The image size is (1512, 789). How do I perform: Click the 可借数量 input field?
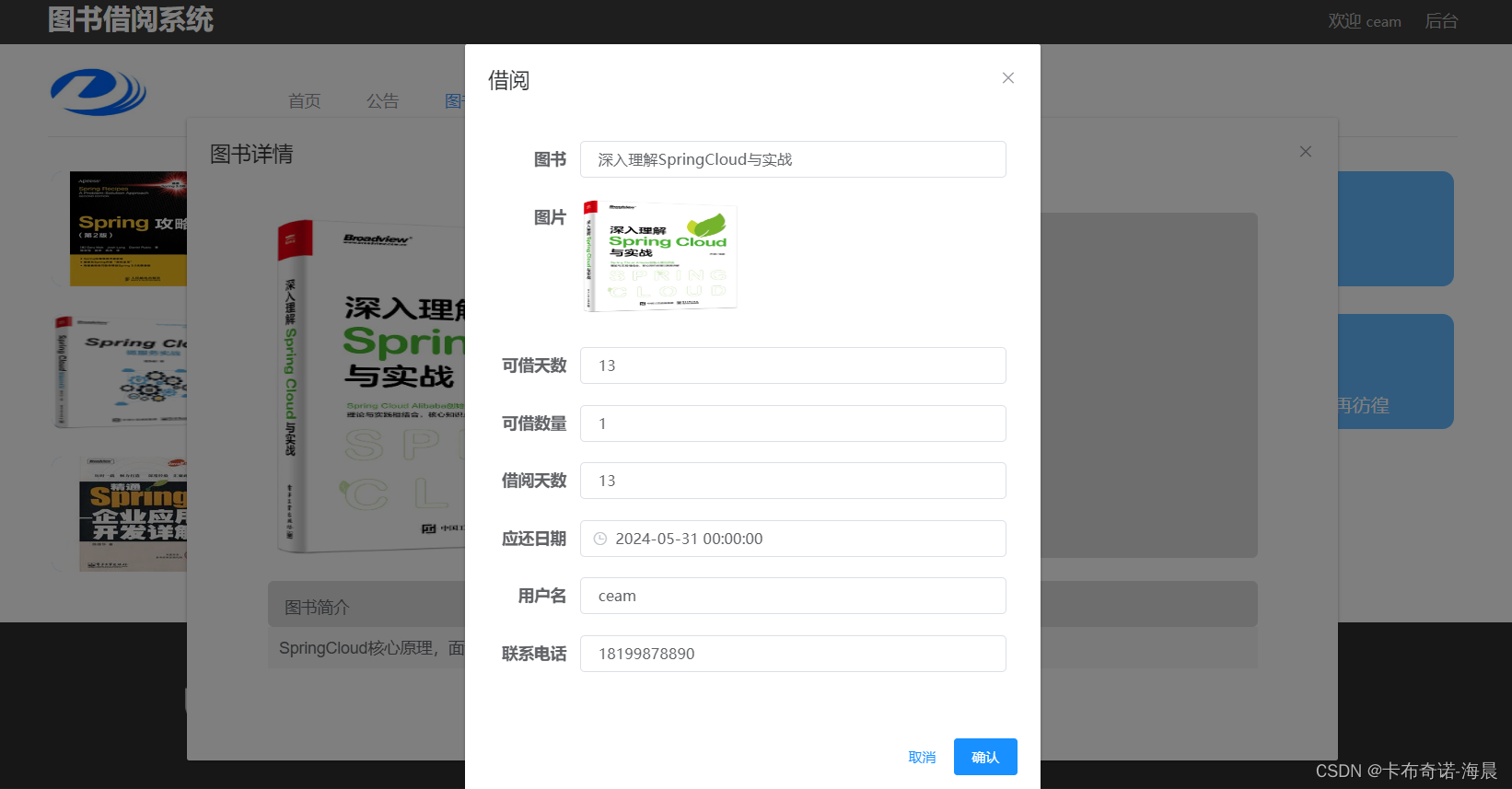pyautogui.click(x=793, y=424)
